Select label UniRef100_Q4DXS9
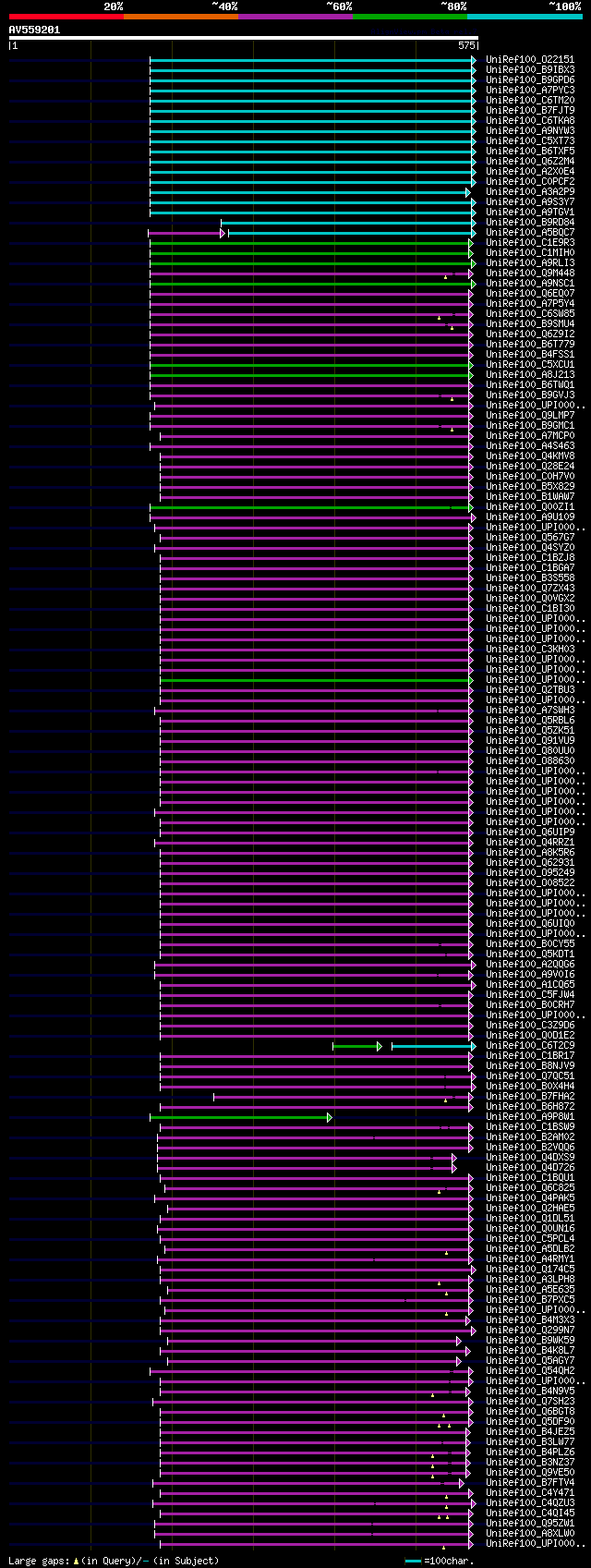 pyautogui.click(x=530, y=1157)
